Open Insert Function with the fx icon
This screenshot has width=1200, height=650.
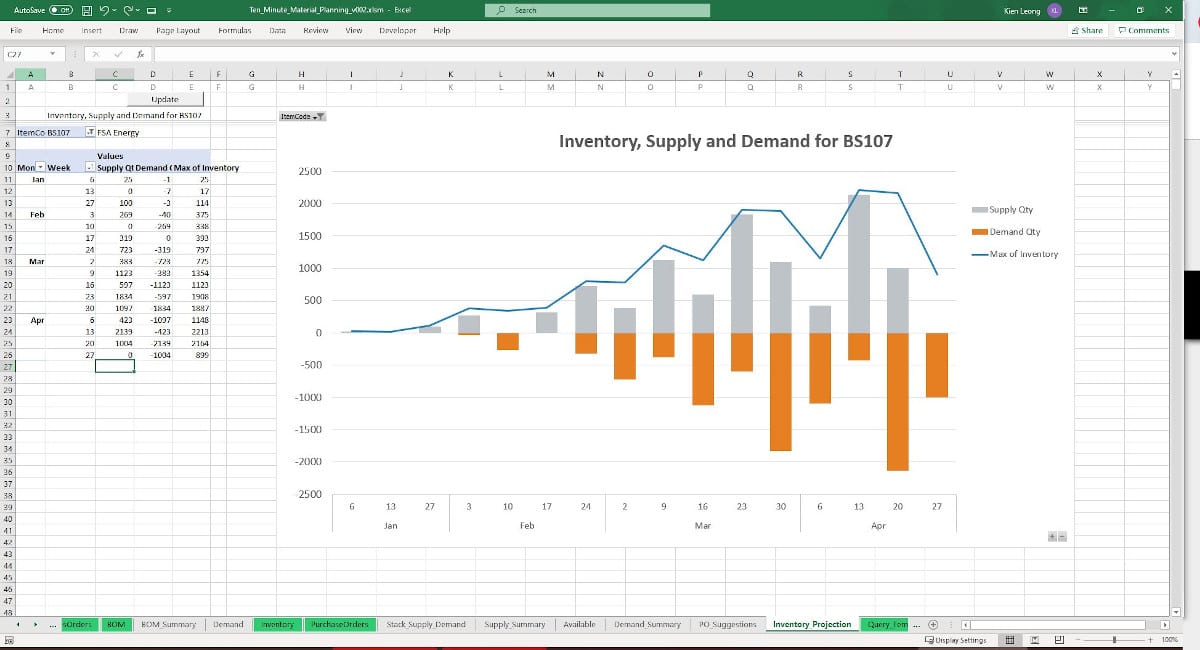pos(141,53)
